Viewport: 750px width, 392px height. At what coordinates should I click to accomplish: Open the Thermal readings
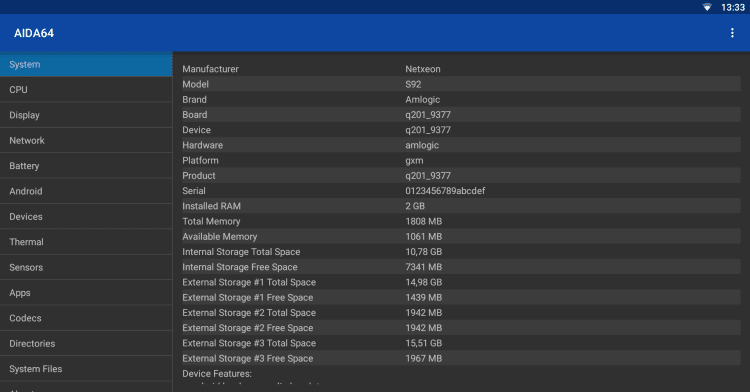[x=86, y=241]
